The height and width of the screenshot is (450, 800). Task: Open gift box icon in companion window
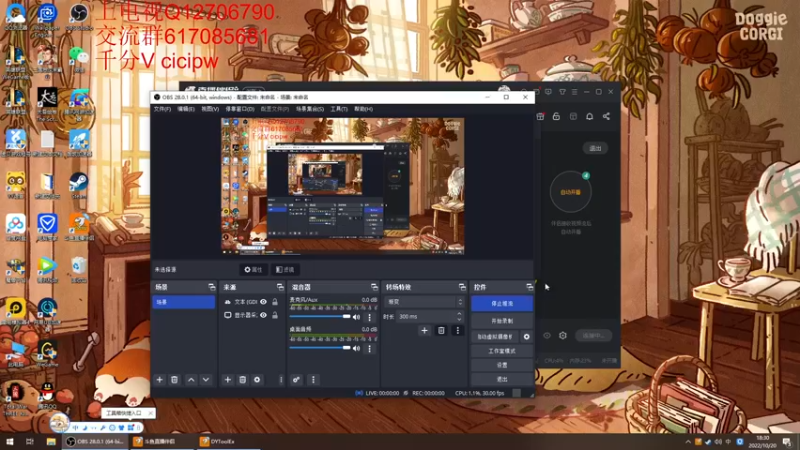coord(540,116)
